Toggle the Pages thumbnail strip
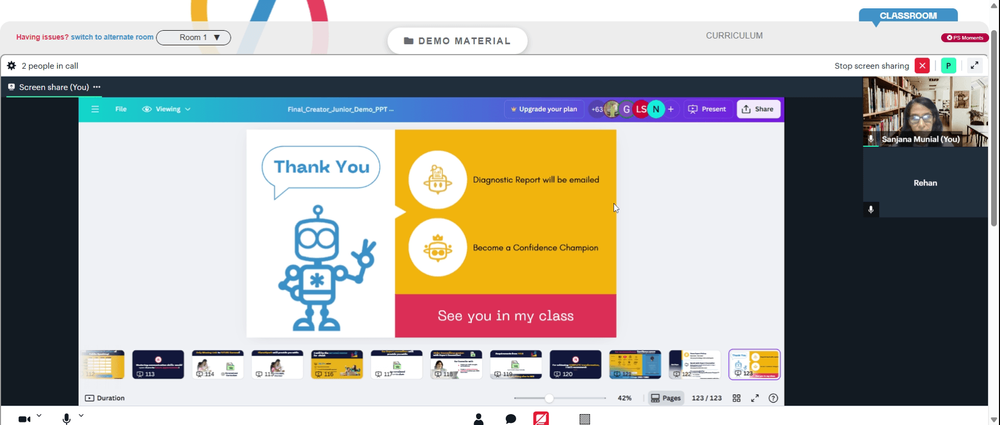This screenshot has width=1000, height=425. tap(666, 398)
